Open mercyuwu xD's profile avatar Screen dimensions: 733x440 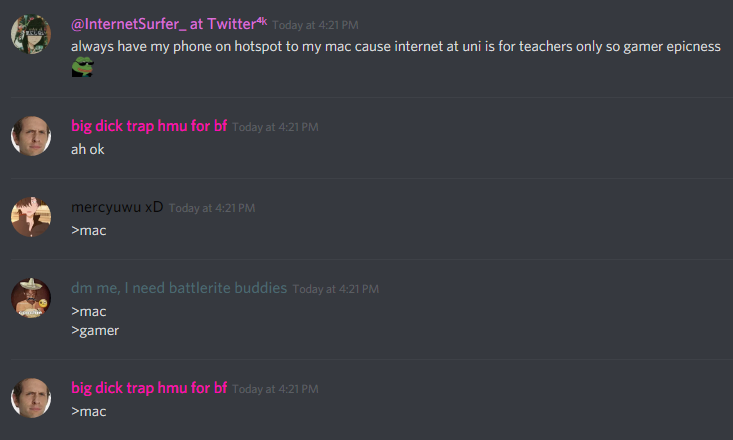point(31,217)
